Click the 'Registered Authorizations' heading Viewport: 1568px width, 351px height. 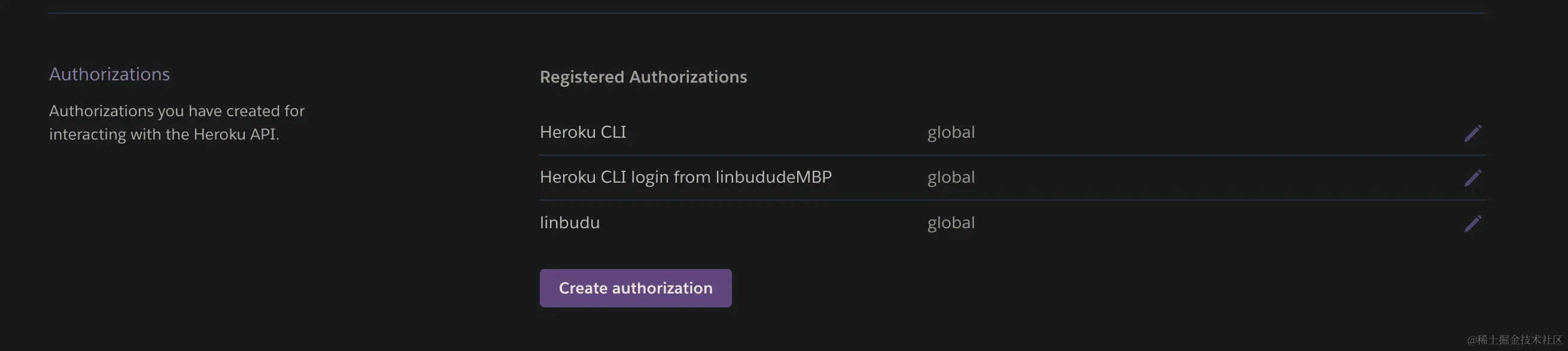point(643,77)
